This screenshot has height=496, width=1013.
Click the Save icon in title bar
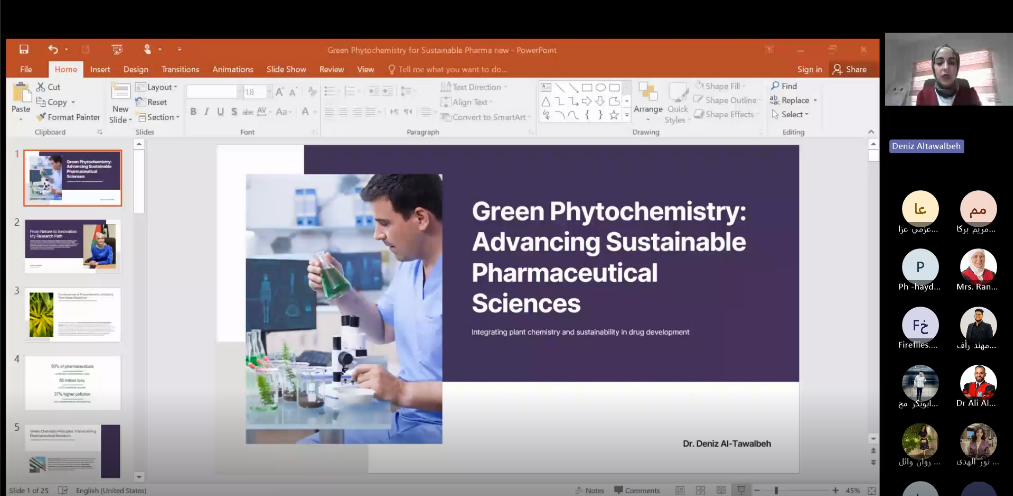[24, 49]
